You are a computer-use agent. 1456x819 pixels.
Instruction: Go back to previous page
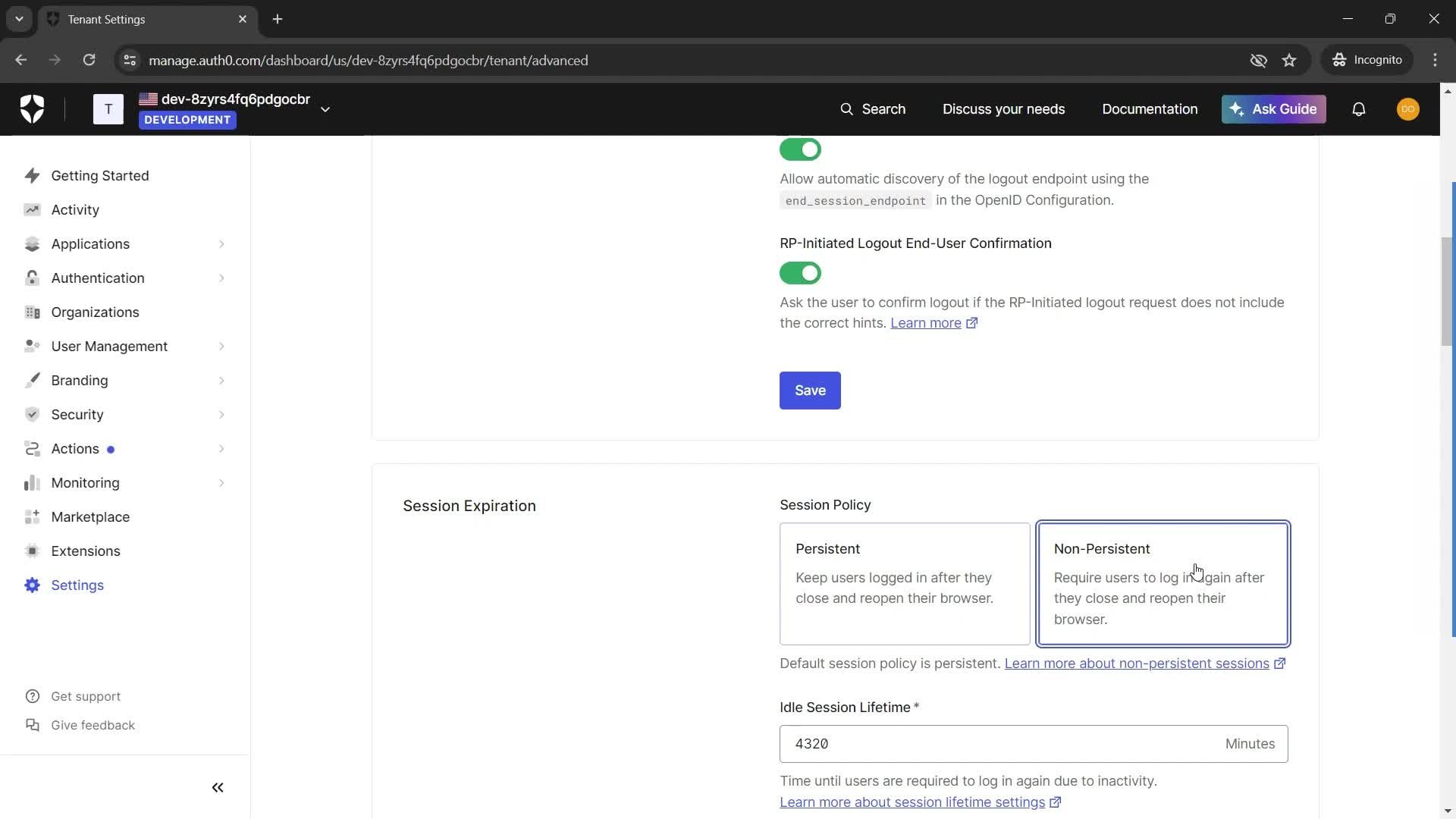click(x=20, y=60)
